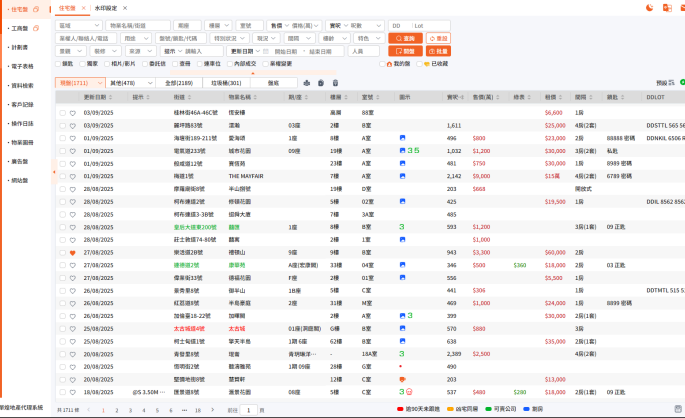The image size is (685, 418).
Task: Click the page number jump input box
Action: 249,410
